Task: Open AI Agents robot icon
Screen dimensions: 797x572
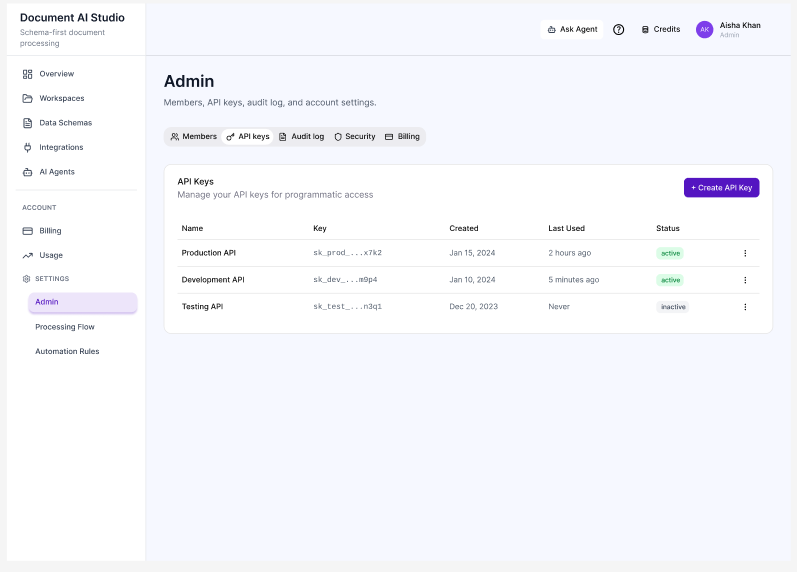Action: click(27, 172)
